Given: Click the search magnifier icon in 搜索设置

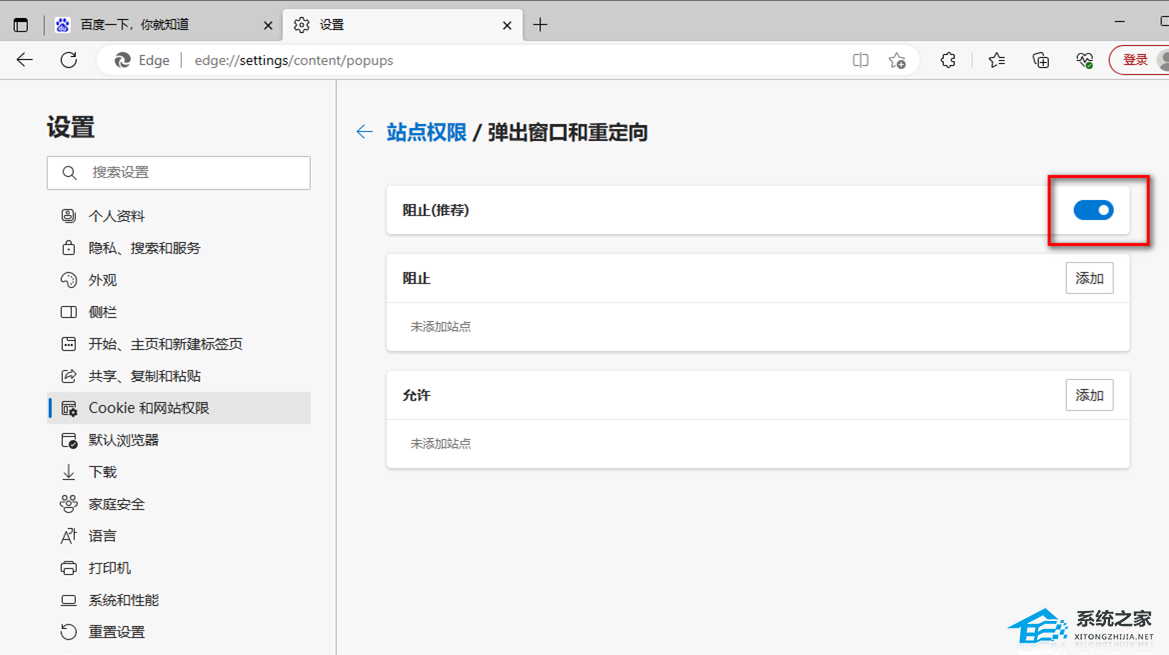Looking at the screenshot, I should (69, 173).
